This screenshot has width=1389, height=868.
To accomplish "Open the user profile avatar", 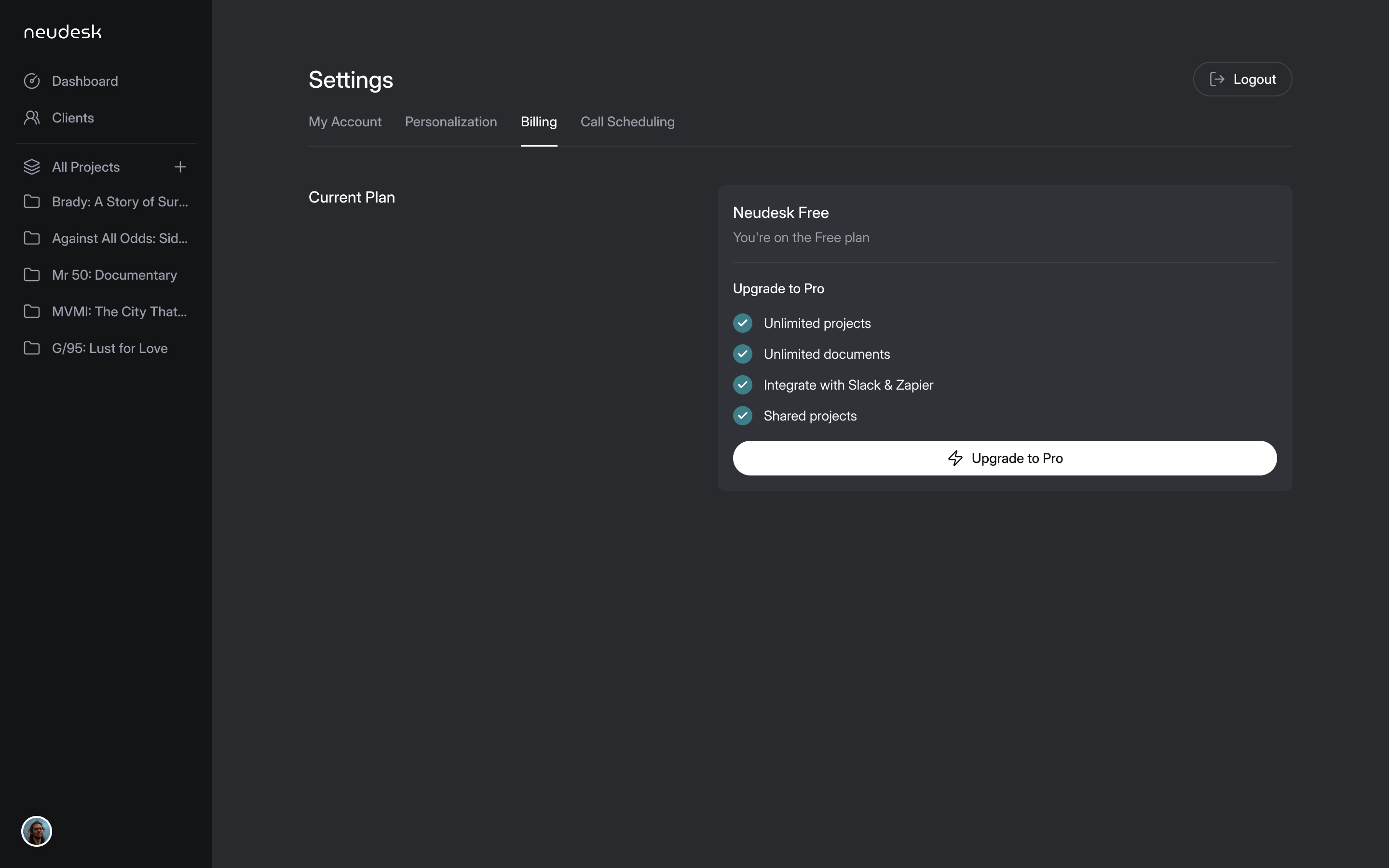I will (37, 831).
